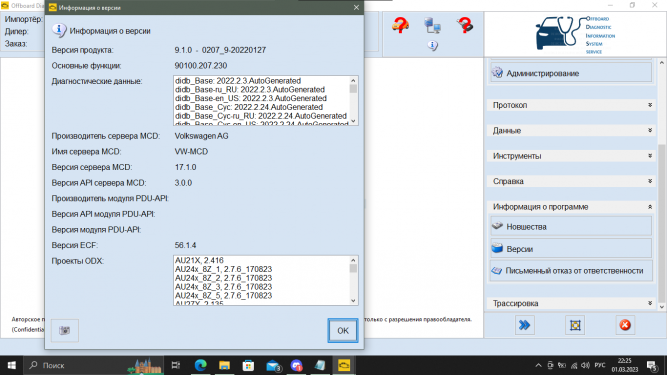
Task: Select AU24x_8Z_5, 2.7.6_170823 project
Action: 223,295
